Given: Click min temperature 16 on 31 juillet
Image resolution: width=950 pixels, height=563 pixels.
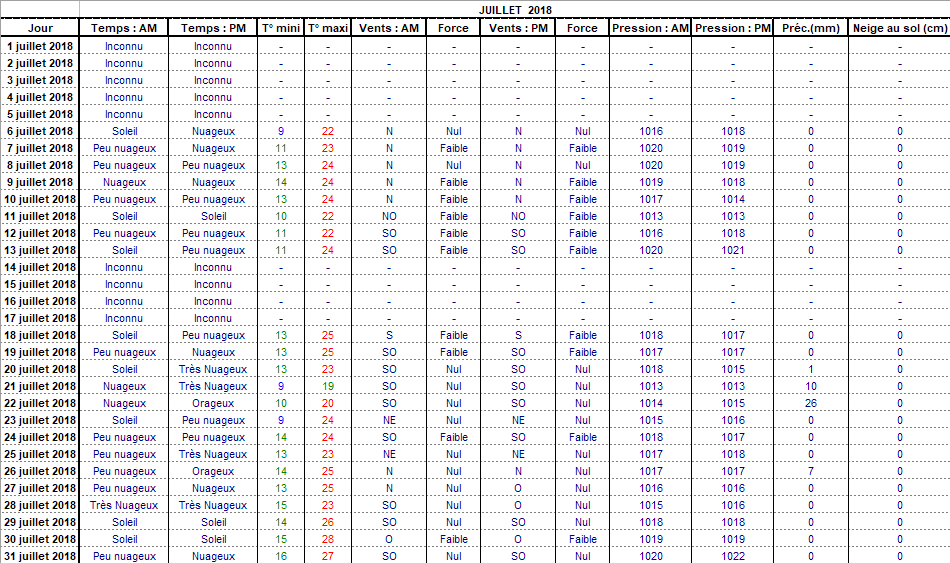Looking at the screenshot, I should click(x=281, y=556).
